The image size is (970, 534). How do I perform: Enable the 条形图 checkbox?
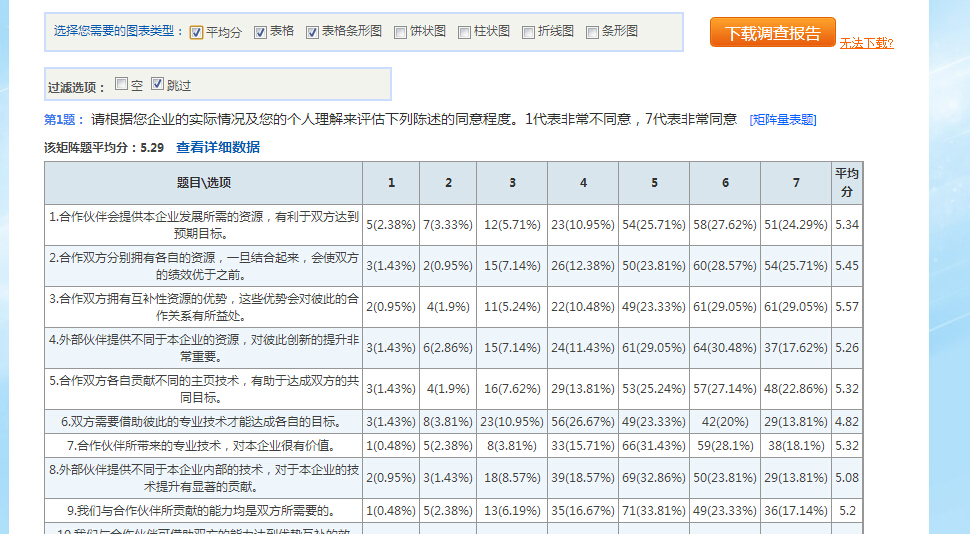(593, 32)
